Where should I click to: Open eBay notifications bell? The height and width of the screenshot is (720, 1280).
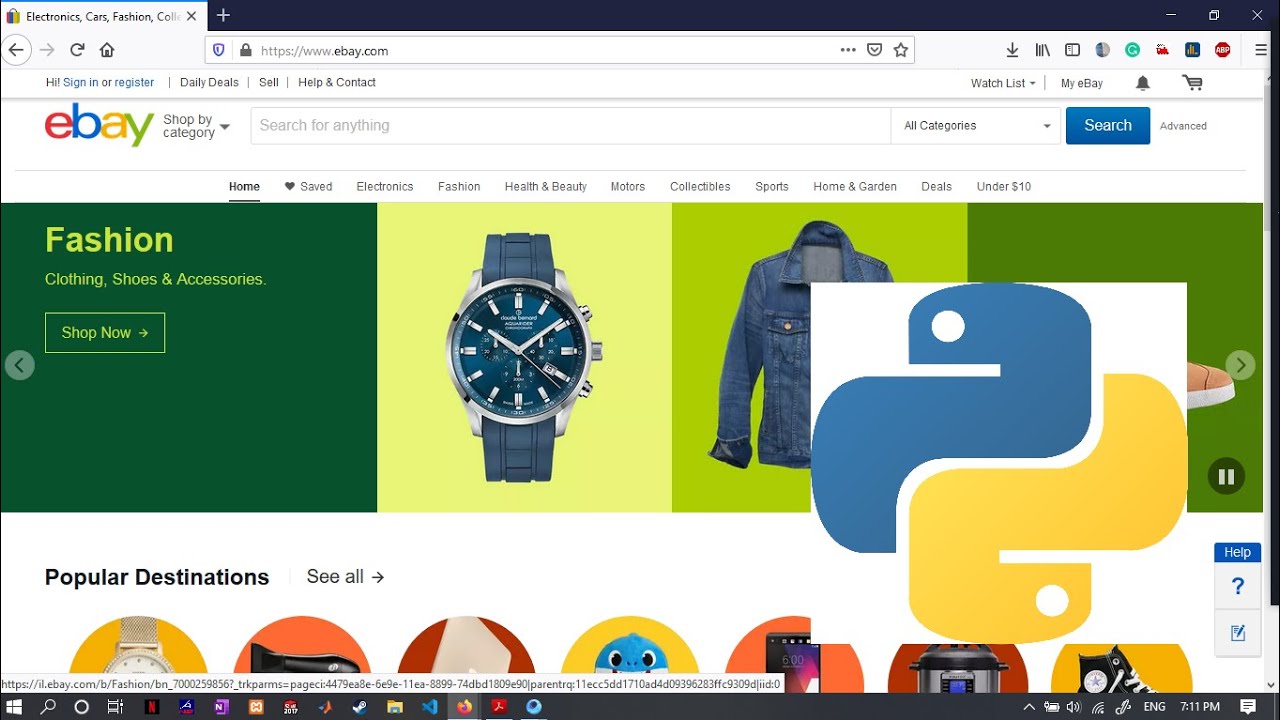click(x=1143, y=83)
